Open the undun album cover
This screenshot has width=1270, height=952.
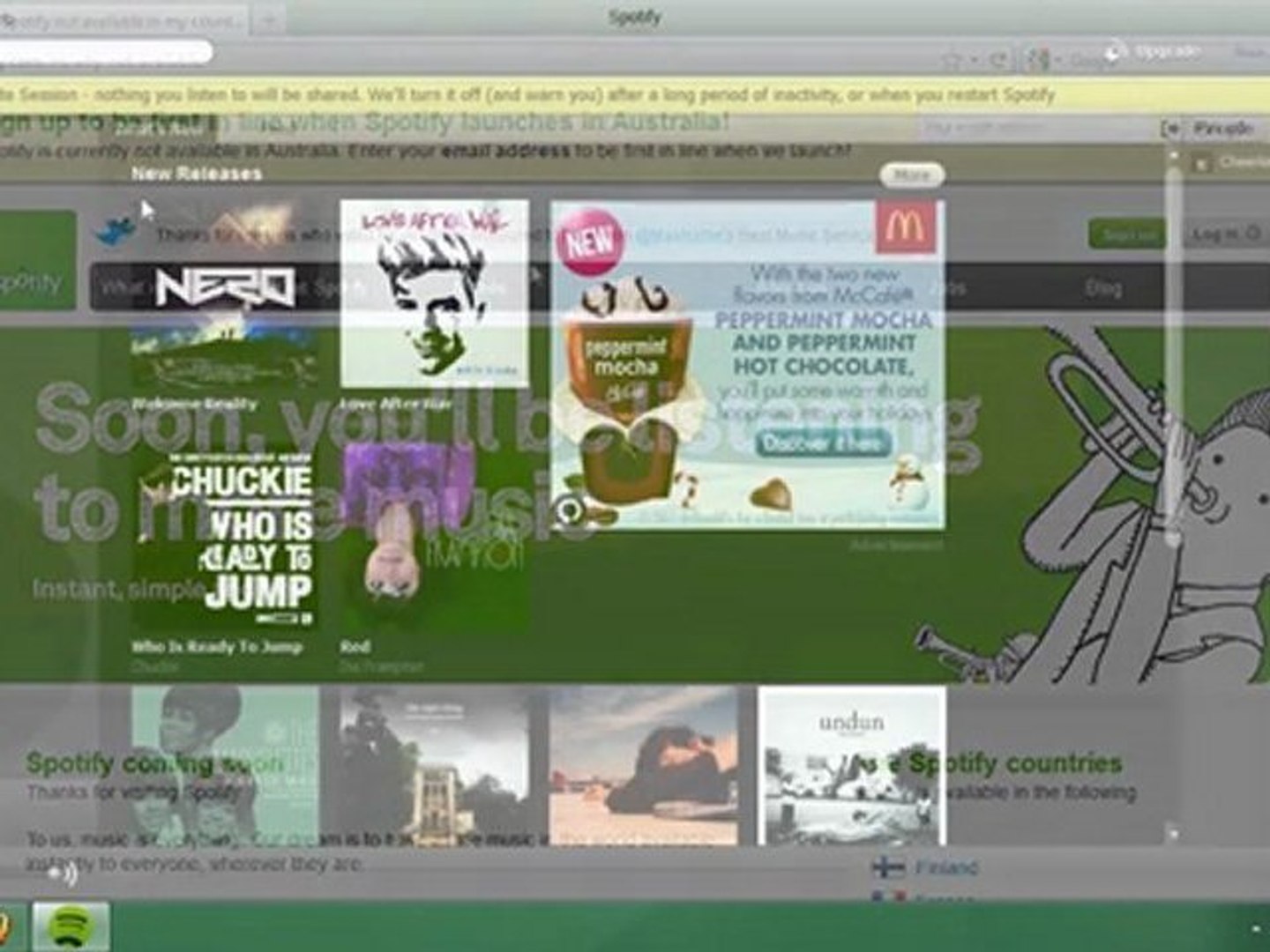click(852, 766)
